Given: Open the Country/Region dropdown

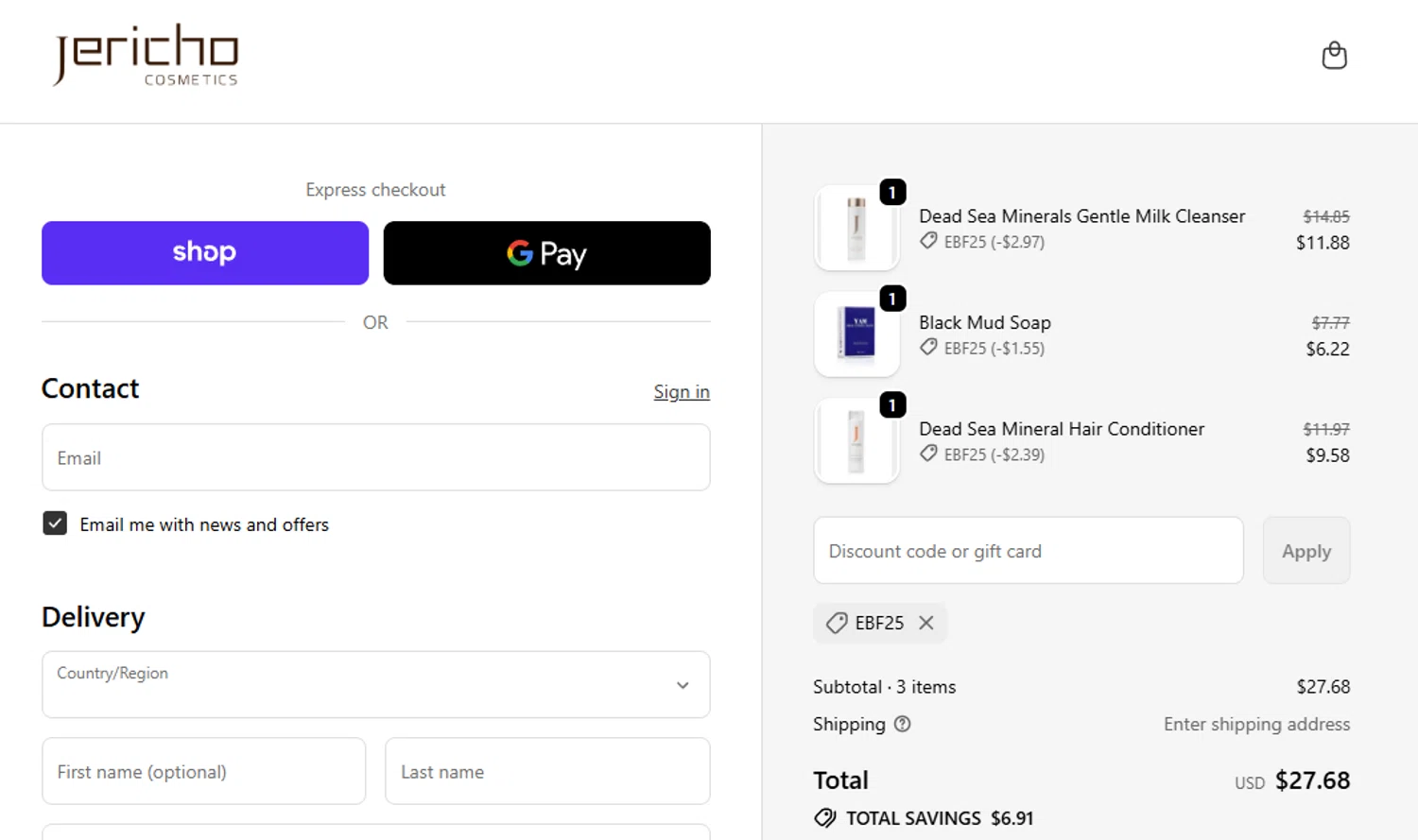Looking at the screenshot, I should point(375,684).
